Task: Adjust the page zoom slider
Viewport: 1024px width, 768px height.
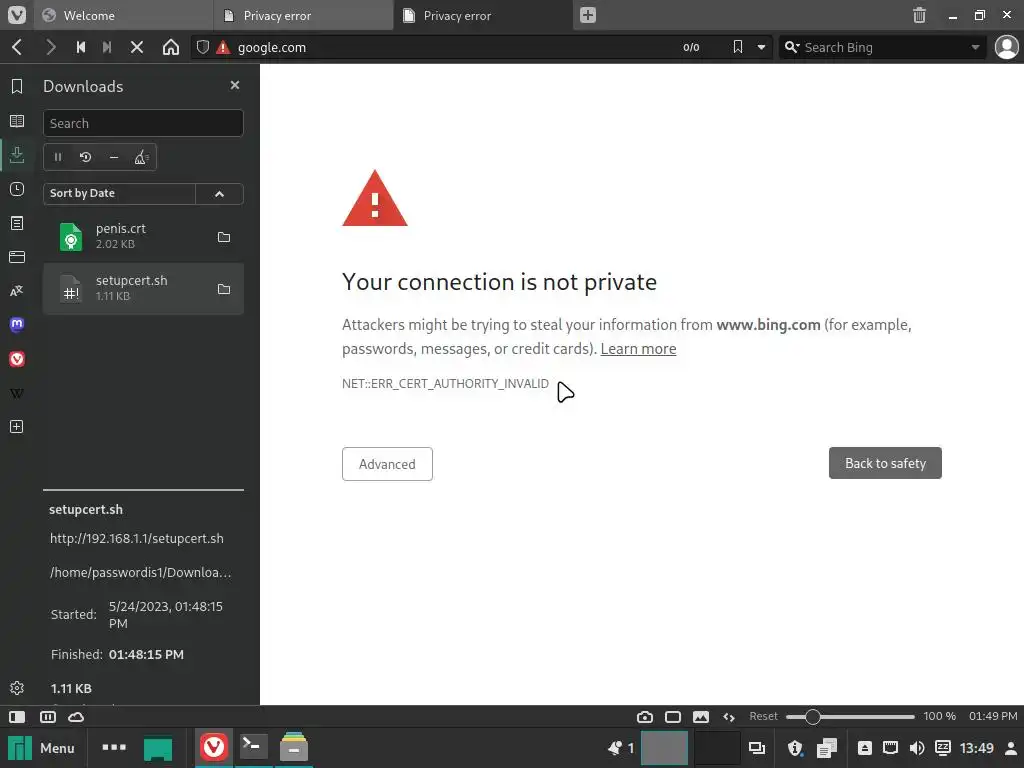Action: (x=850, y=716)
